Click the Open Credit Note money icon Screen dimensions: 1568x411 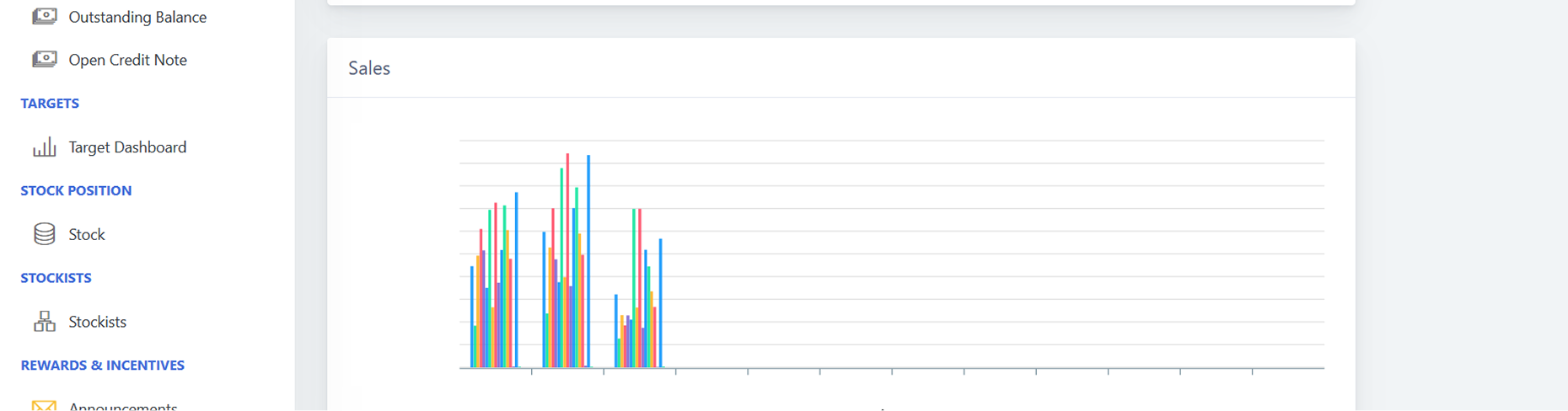click(x=45, y=59)
